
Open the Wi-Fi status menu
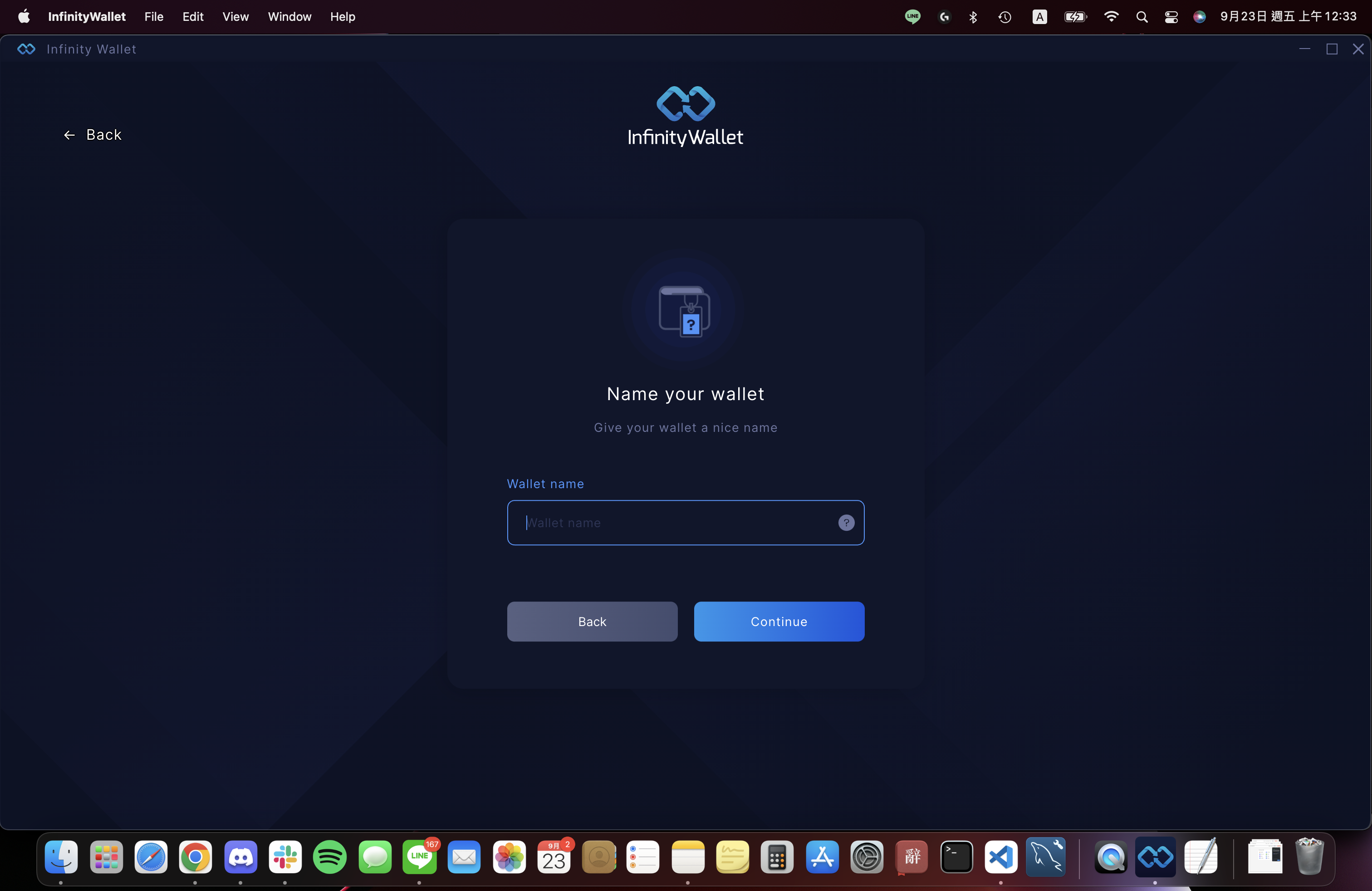click(1111, 17)
